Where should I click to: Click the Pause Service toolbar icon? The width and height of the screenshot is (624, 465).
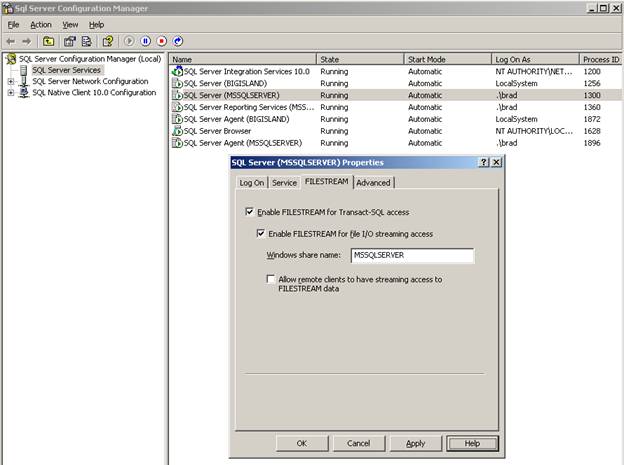[x=146, y=41]
